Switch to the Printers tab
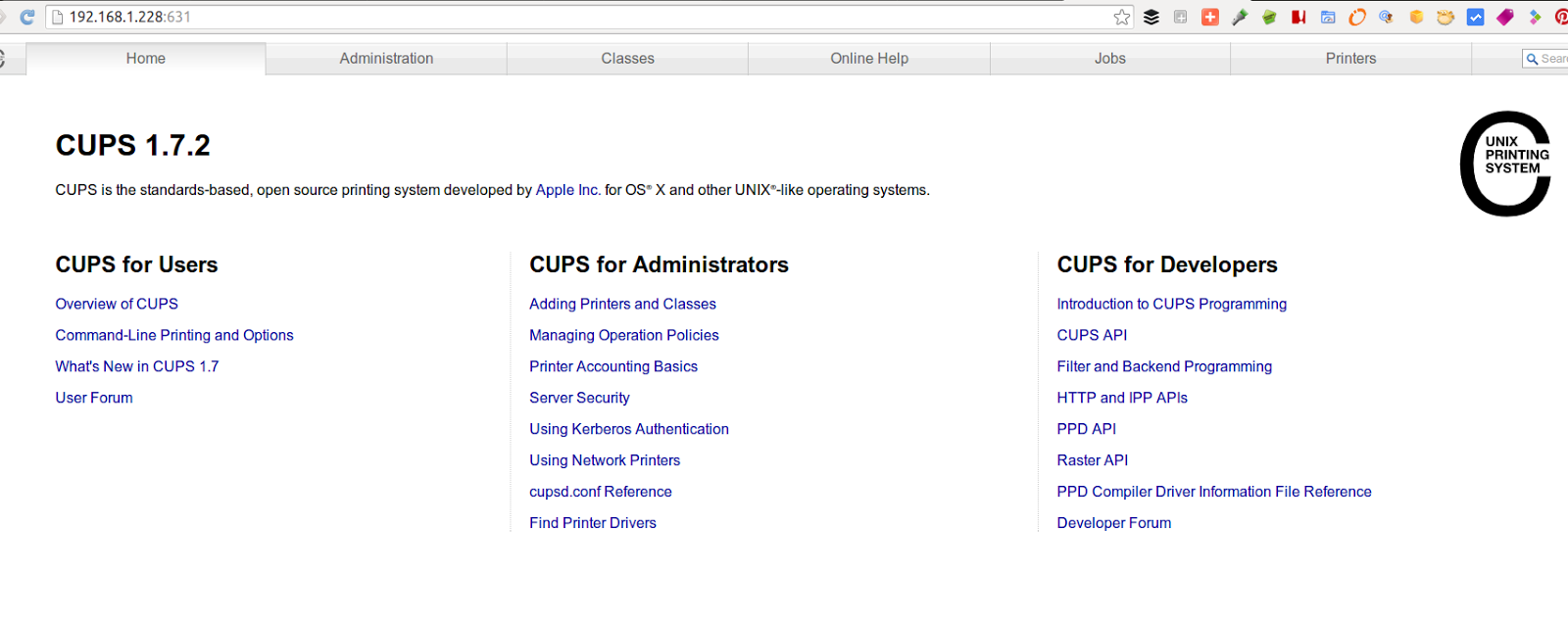The height and width of the screenshot is (621, 1568). click(1350, 59)
